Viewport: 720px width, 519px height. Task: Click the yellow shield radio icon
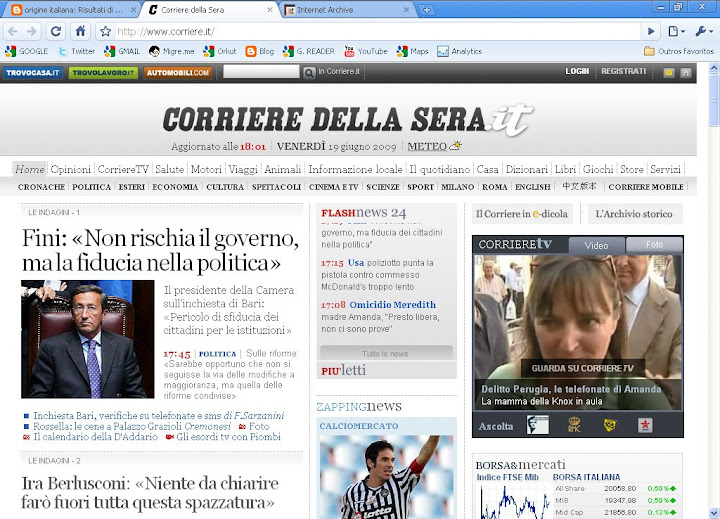(610, 425)
